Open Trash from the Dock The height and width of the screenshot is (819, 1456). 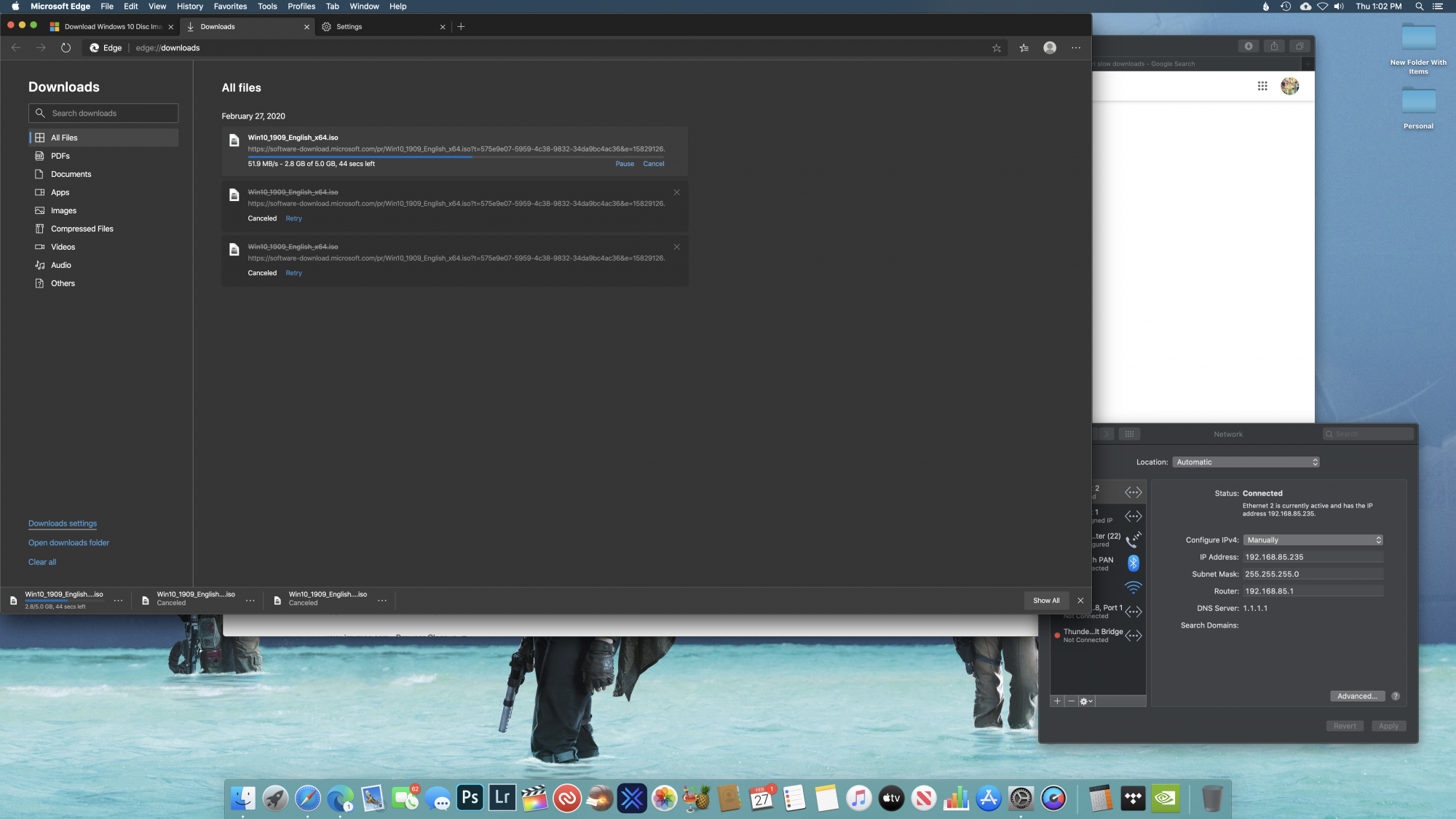point(1211,798)
